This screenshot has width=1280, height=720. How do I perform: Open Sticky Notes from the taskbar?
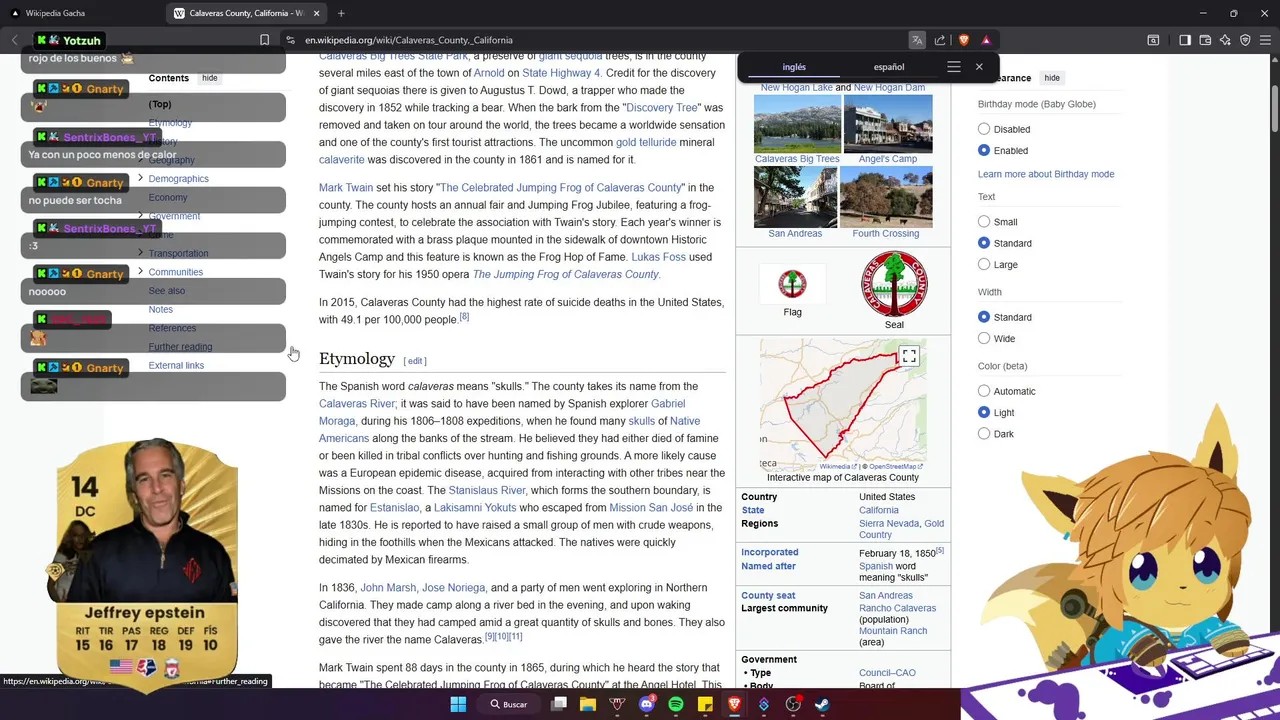(705, 704)
